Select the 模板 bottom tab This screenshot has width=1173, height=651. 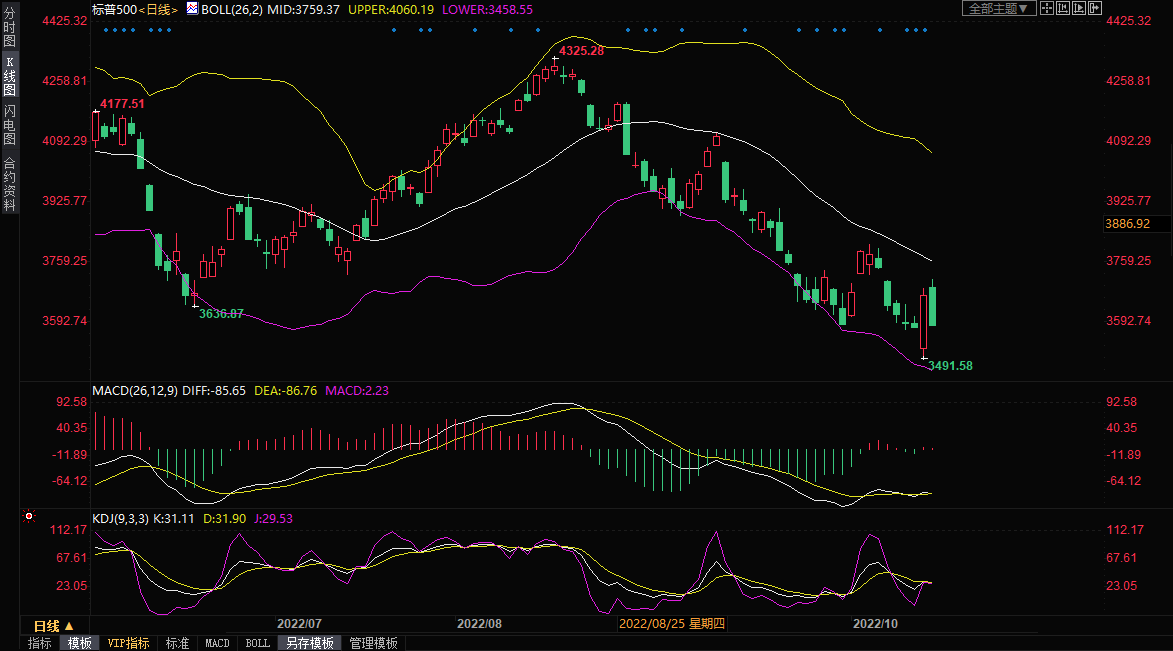[x=79, y=643]
